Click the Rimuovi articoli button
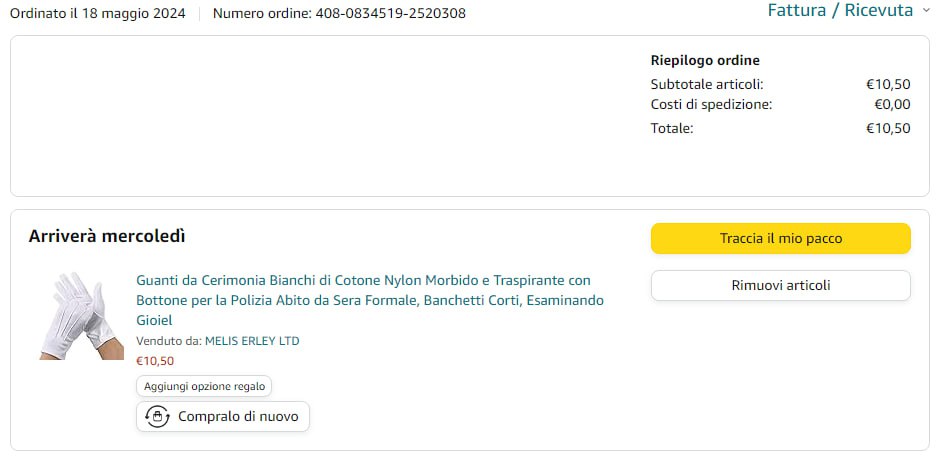This screenshot has width=950, height=459. (x=780, y=285)
